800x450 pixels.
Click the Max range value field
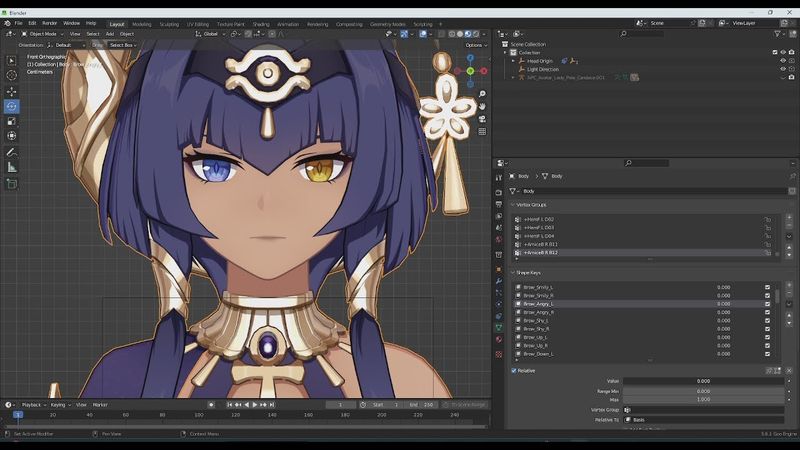(x=704, y=399)
